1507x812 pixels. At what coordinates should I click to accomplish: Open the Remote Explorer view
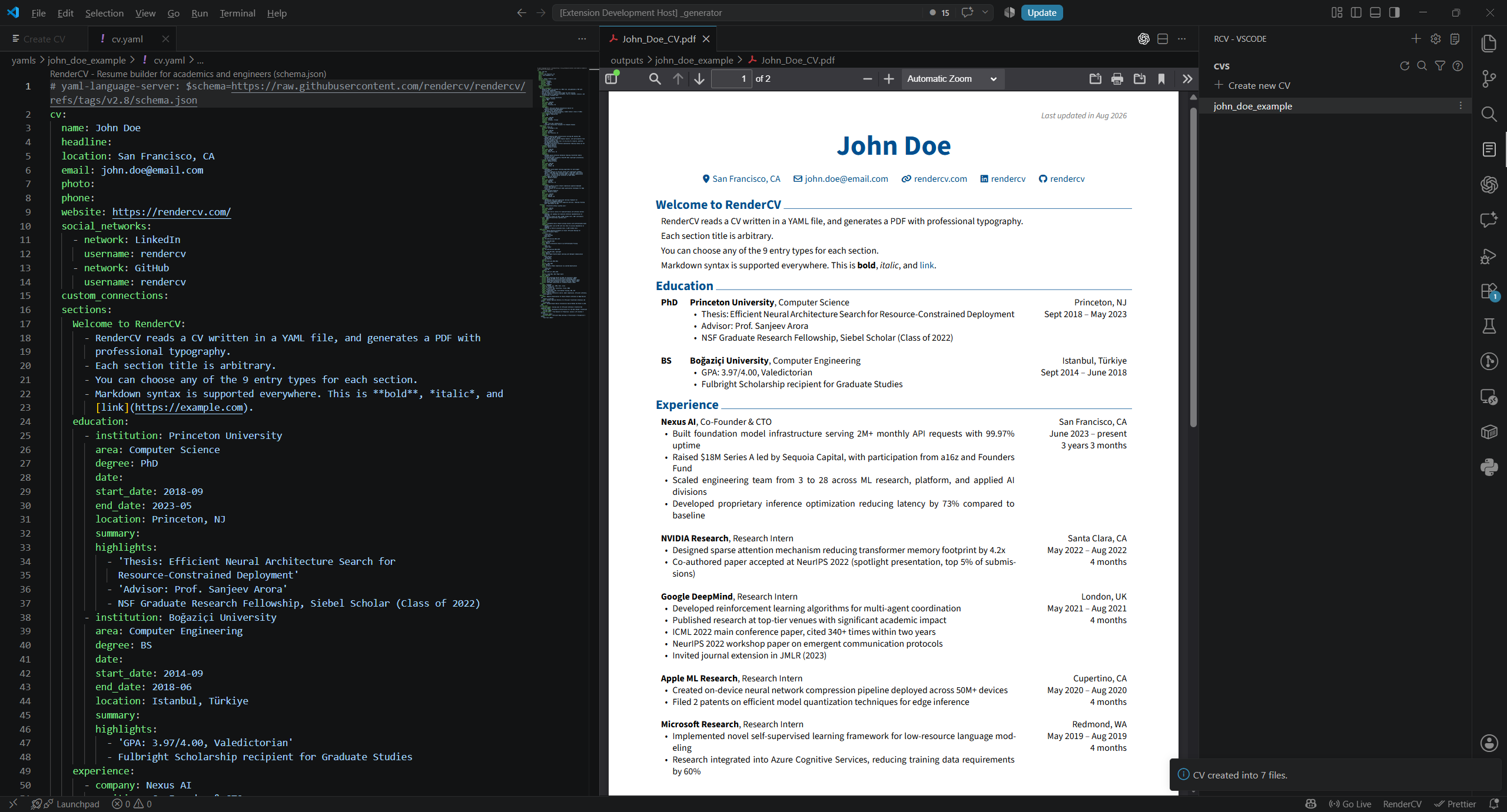(x=1489, y=397)
